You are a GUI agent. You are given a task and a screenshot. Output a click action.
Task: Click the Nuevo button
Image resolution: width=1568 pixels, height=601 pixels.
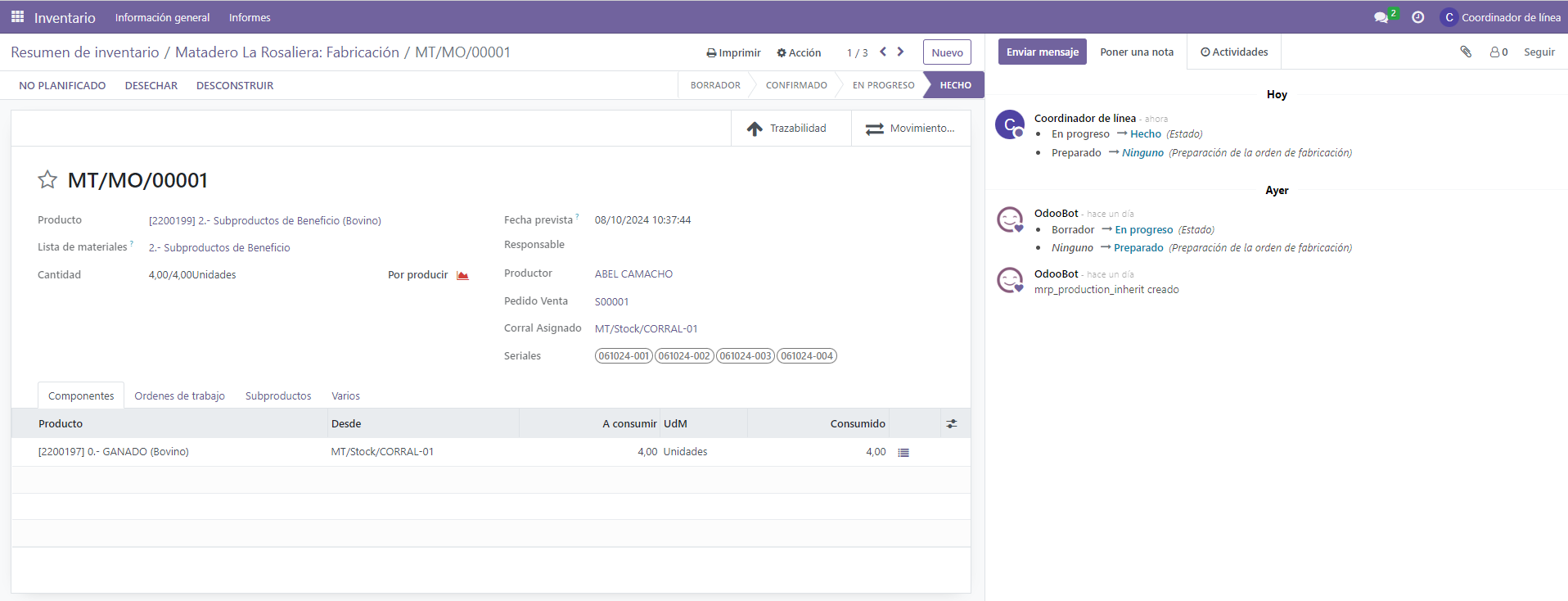tap(947, 52)
